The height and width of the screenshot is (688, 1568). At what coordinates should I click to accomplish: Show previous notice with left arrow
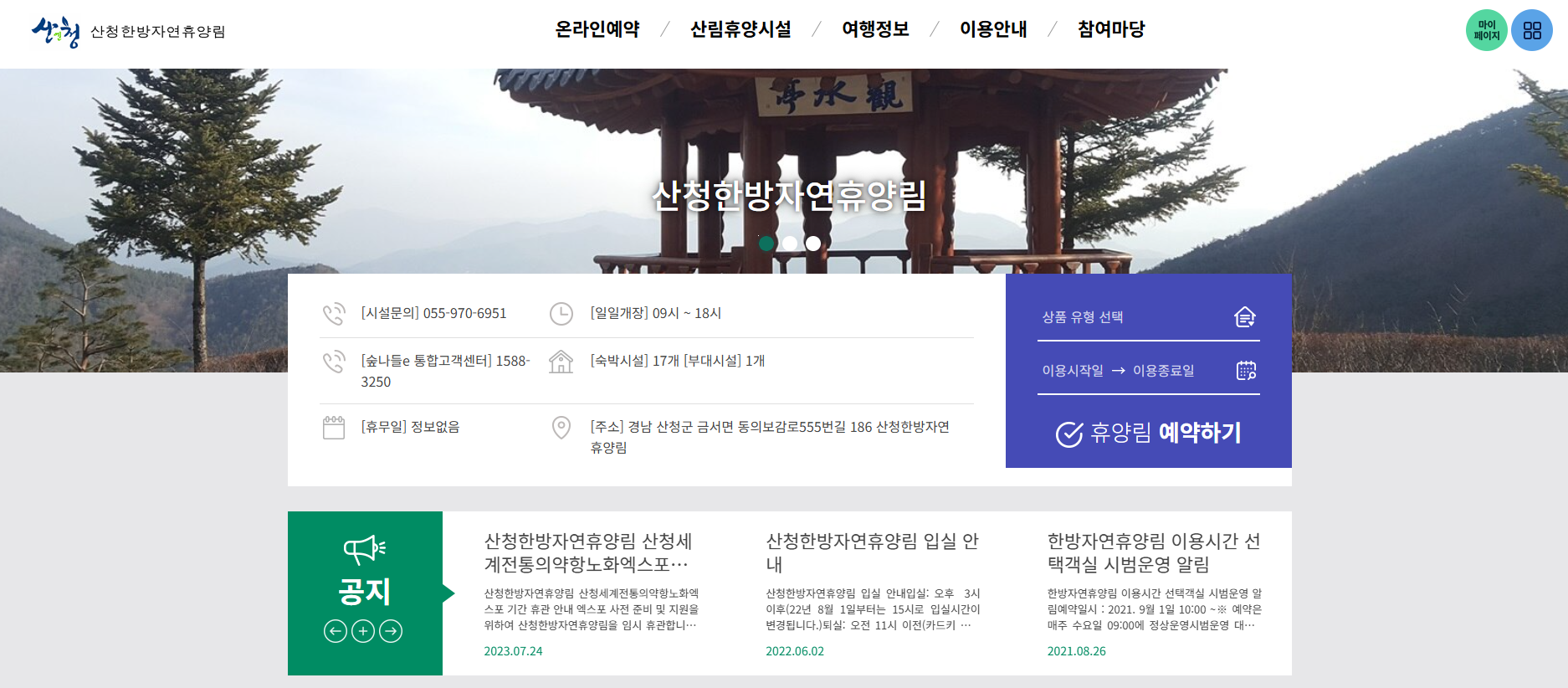(x=336, y=631)
